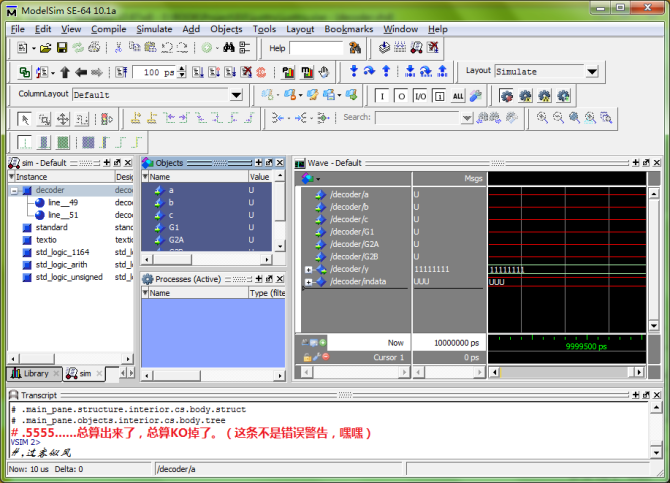Toggle the first wave format button

coord(25,142)
